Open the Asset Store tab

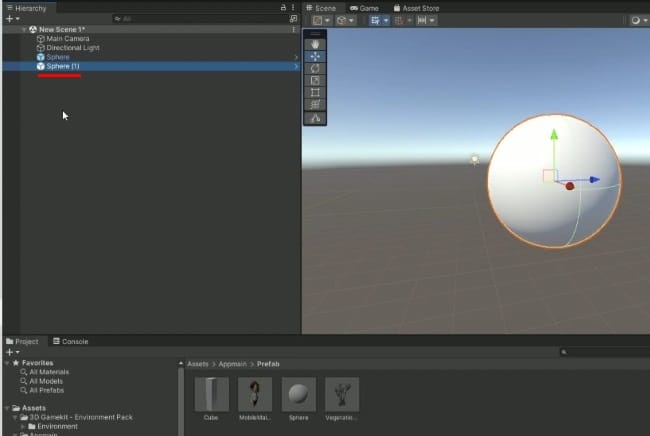[x=416, y=8]
